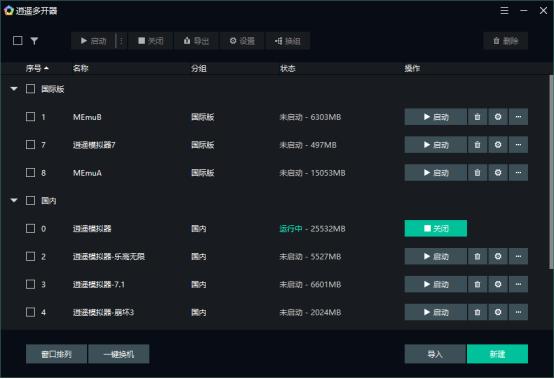Check the MEmuA row checkbox

[30, 172]
